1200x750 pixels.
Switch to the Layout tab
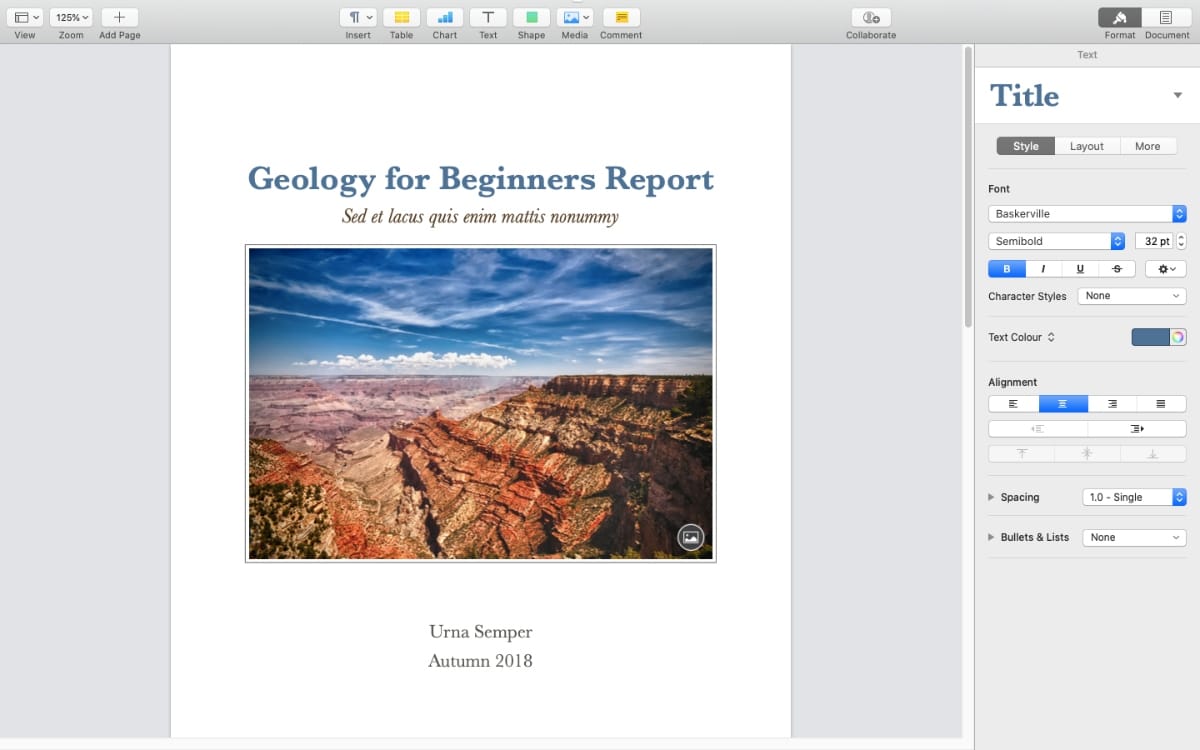(x=1087, y=145)
